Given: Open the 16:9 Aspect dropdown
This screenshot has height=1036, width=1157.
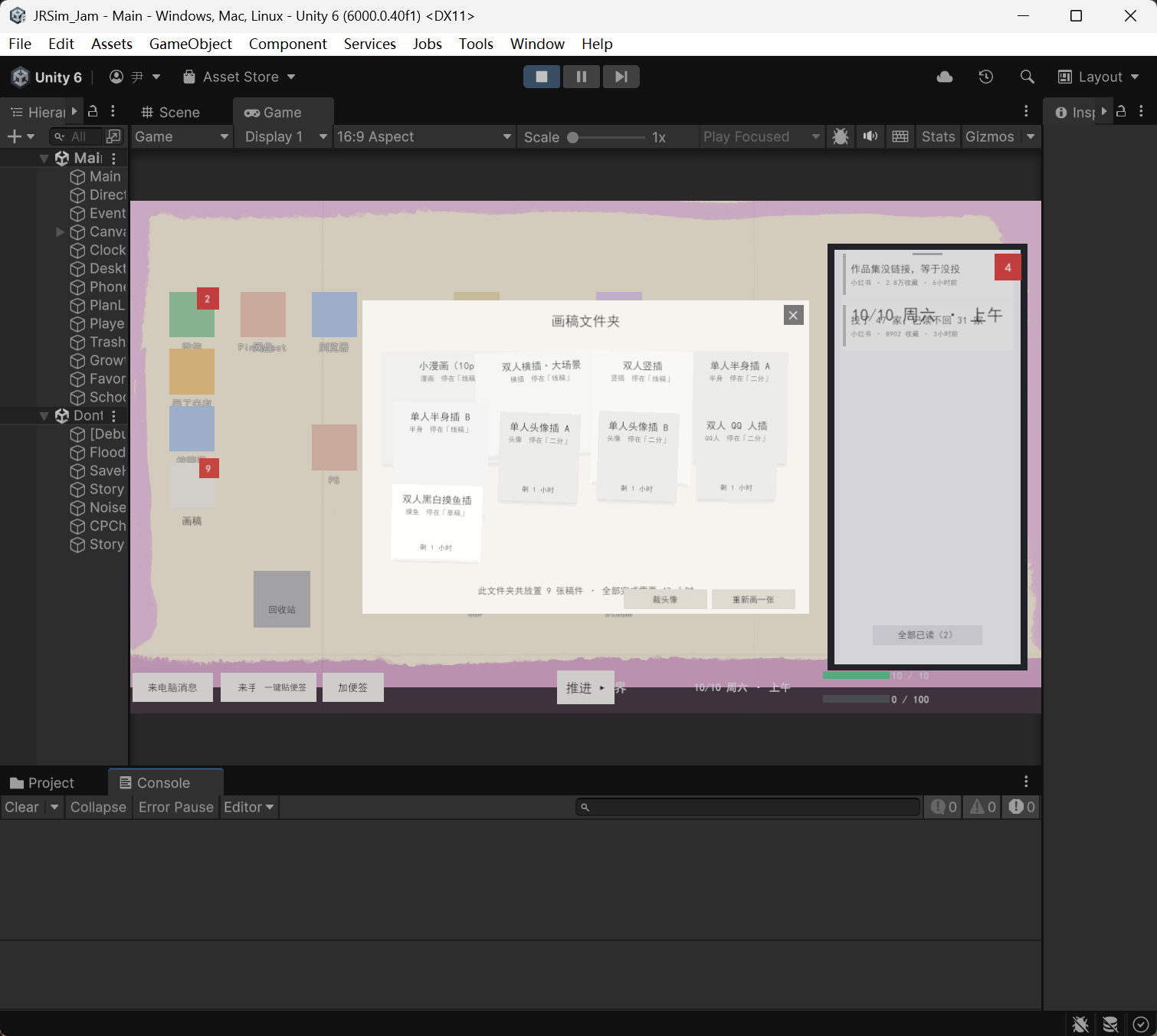Looking at the screenshot, I should pos(424,136).
